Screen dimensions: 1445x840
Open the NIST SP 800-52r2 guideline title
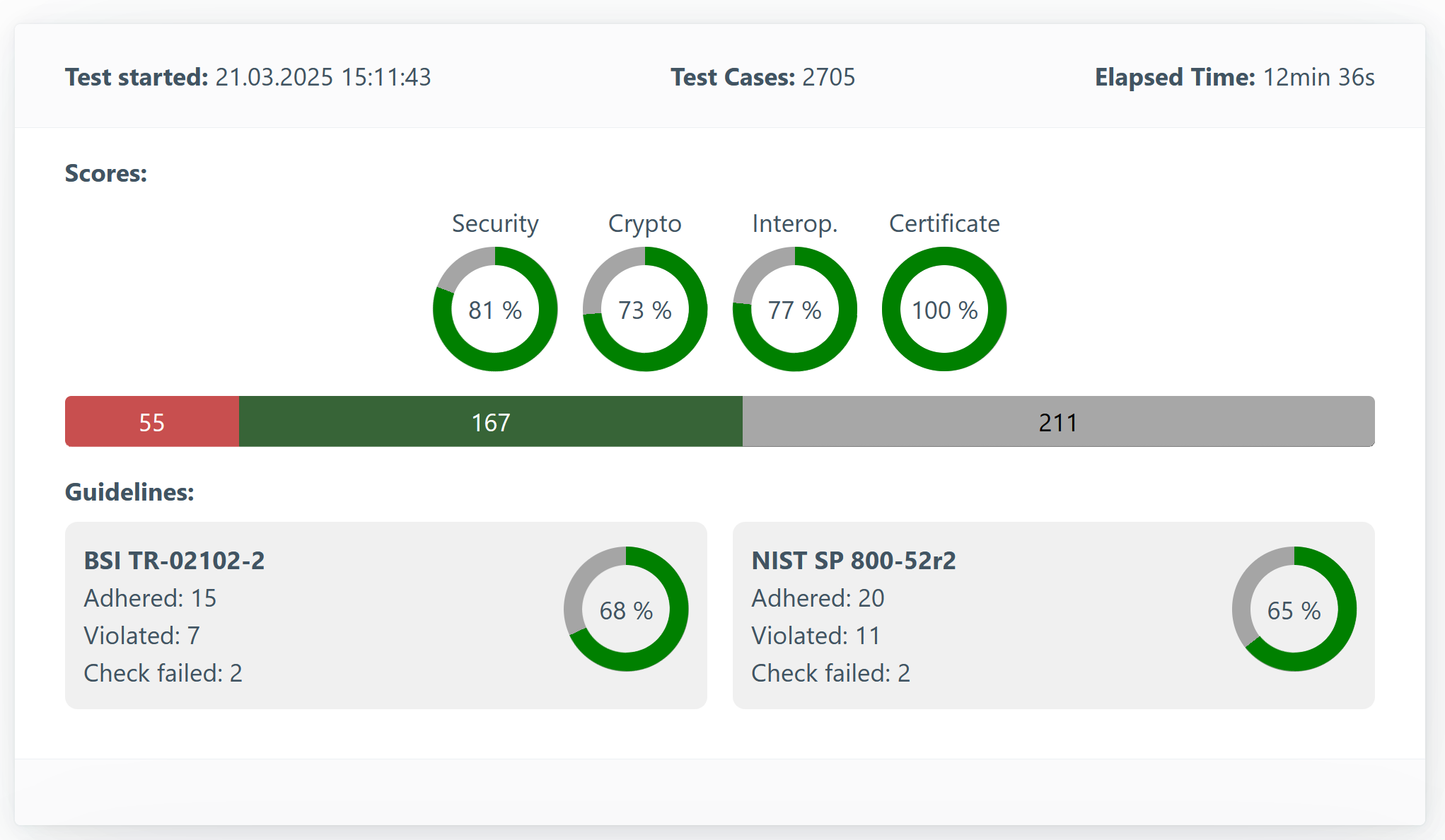tap(854, 561)
